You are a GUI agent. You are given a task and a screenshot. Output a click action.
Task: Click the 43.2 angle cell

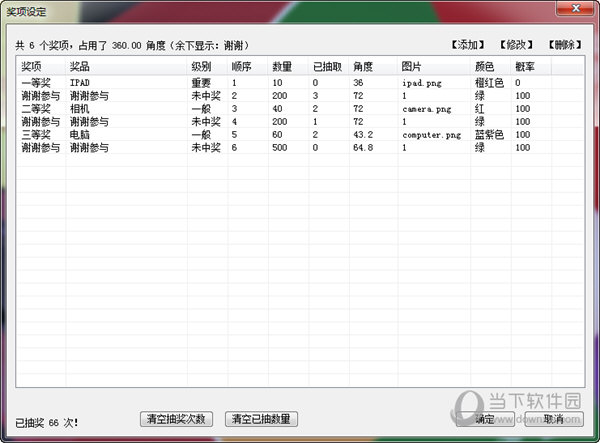click(363, 135)
